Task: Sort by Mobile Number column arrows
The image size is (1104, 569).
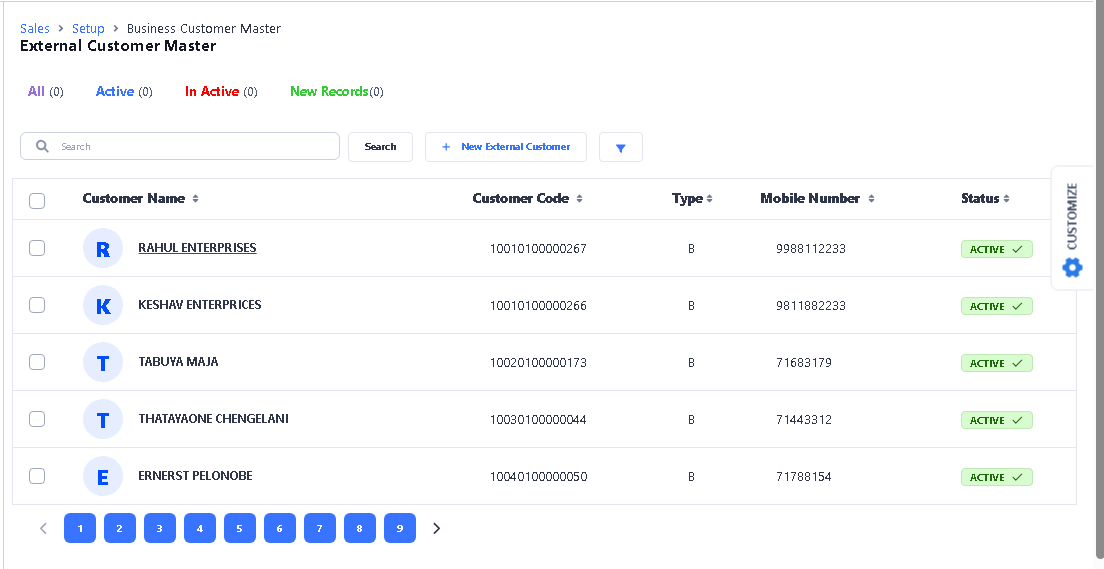Action: coord(871,199)
